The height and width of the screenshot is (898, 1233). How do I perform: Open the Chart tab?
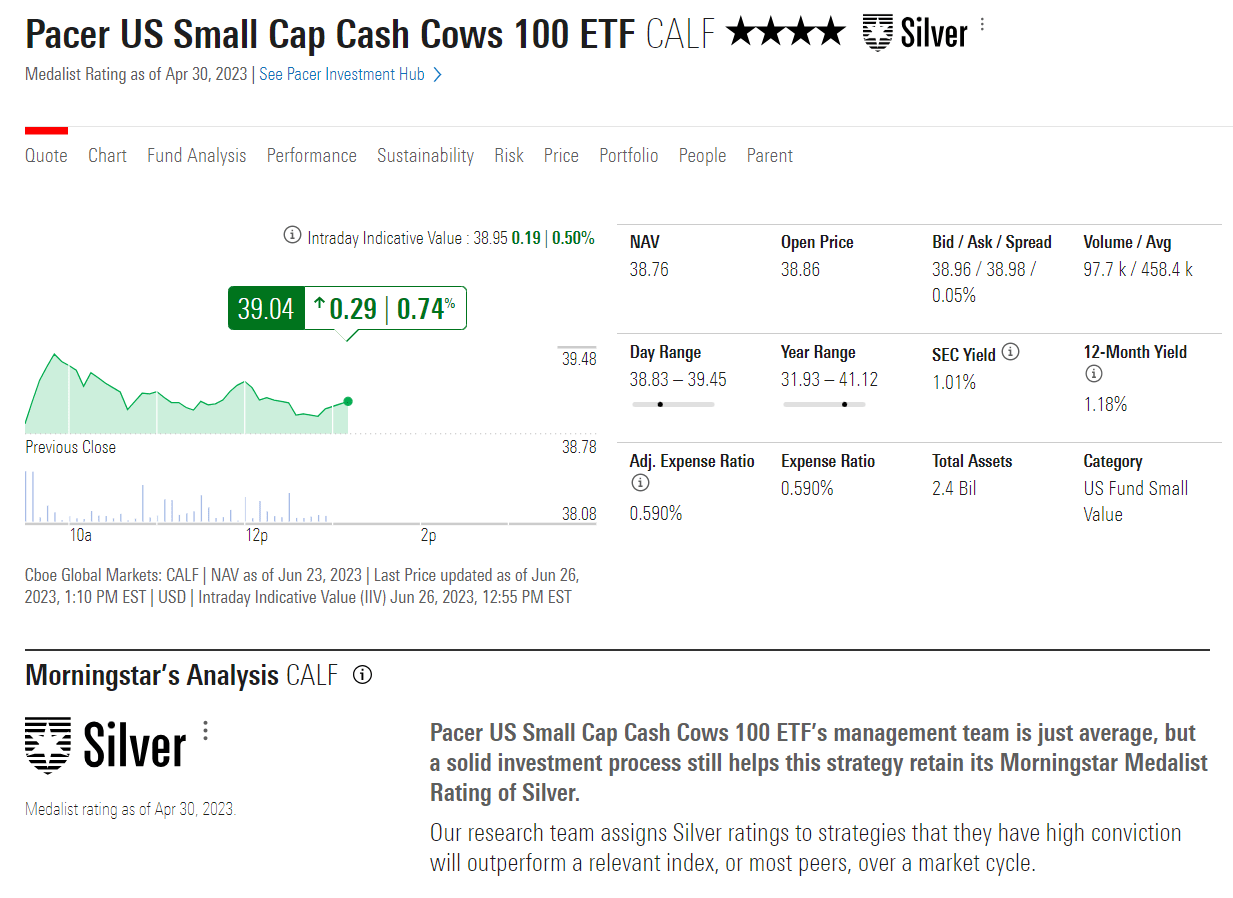[107, 155]
